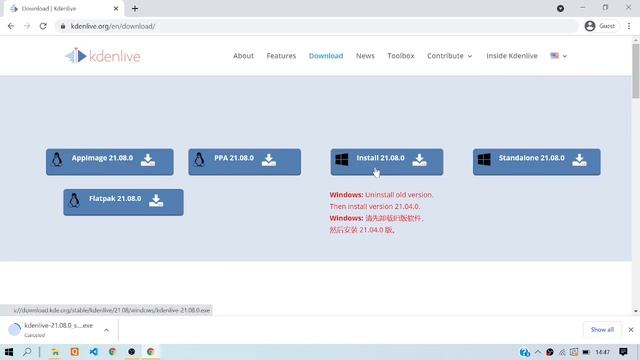Click the address bar URL

coord(113,26)
